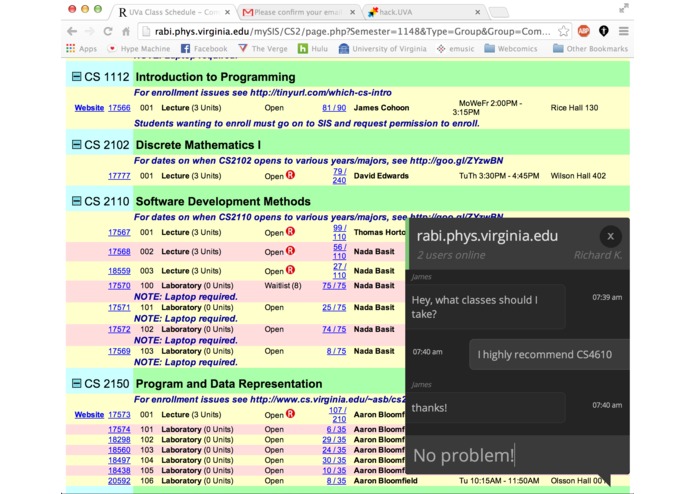Open the Webcomics bookmarks folder
Image resolution: width=695 pixels, height=494 pixels.
[511, 49]
